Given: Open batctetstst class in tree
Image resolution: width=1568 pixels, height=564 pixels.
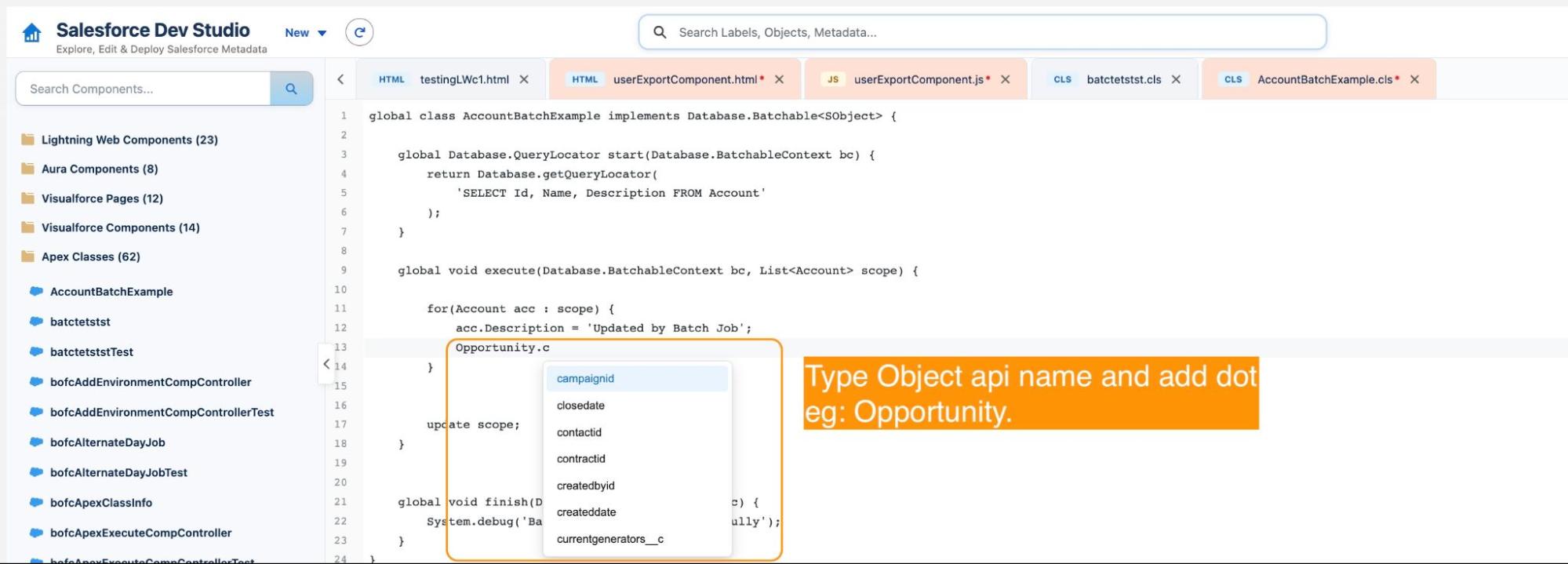Looking at the screenshot, I should [80, 322].
